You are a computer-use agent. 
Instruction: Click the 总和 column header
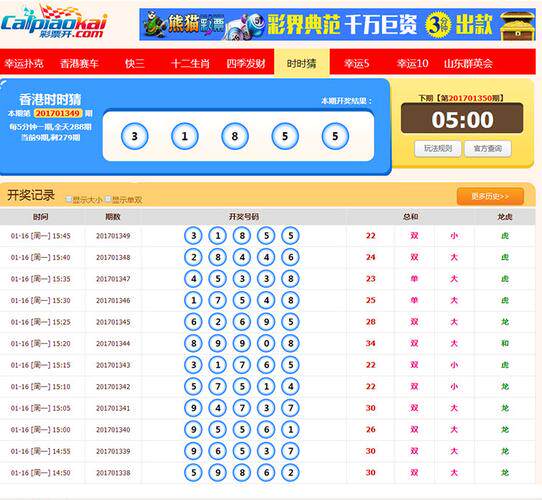click(x=411, y=217)
